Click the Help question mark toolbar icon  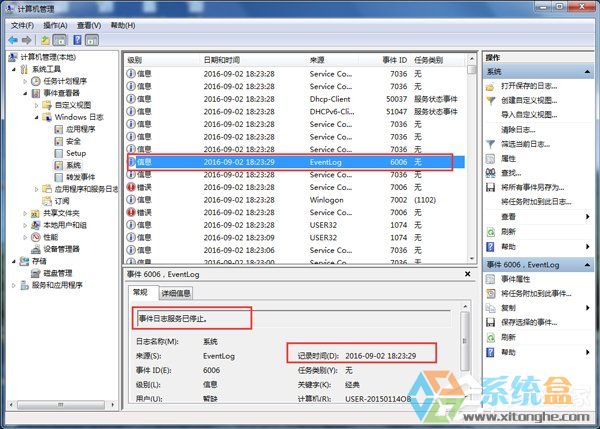click(x=77, y=40)
